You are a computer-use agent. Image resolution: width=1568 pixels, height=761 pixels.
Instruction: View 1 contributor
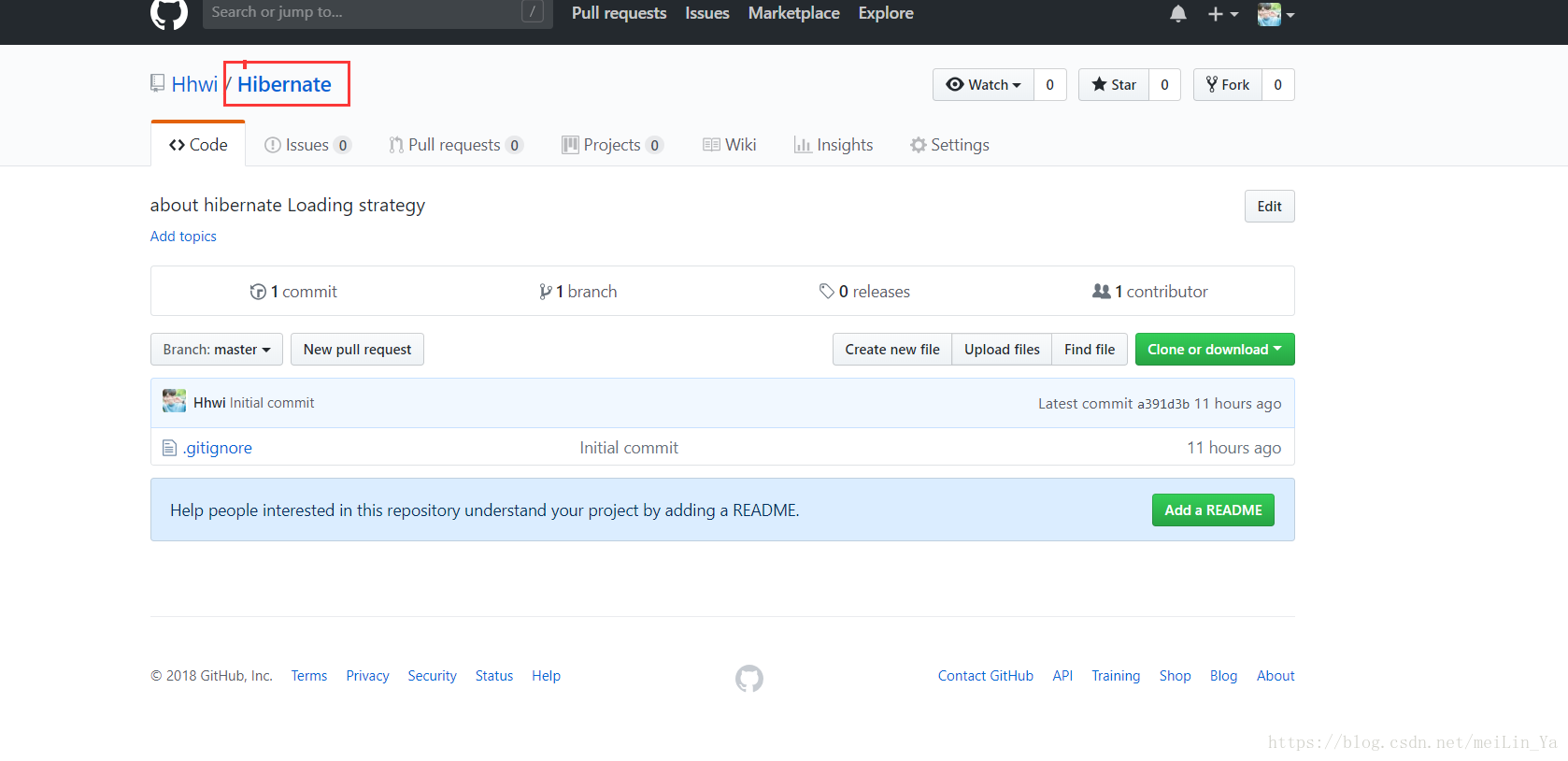pos(1150,292)
